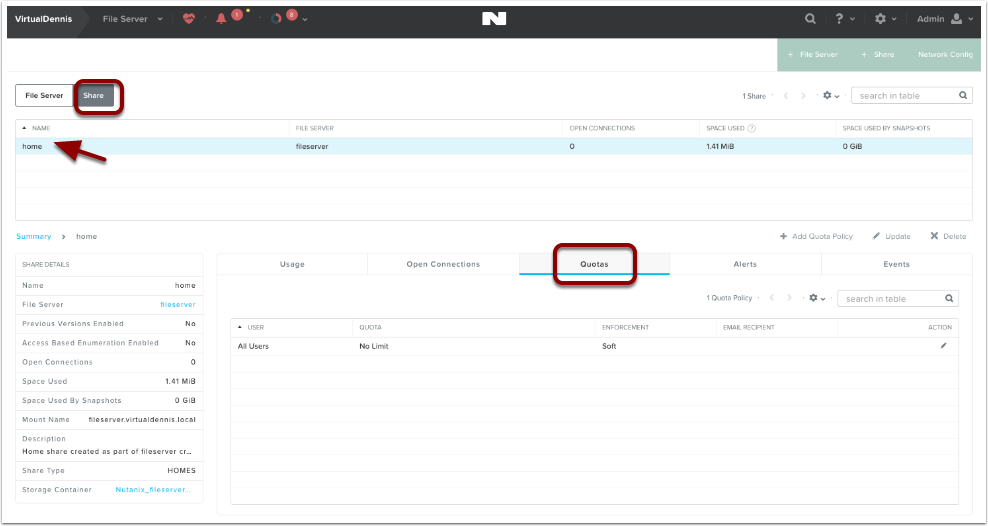Click next page arrow in shares table

[x=804, y=96]
